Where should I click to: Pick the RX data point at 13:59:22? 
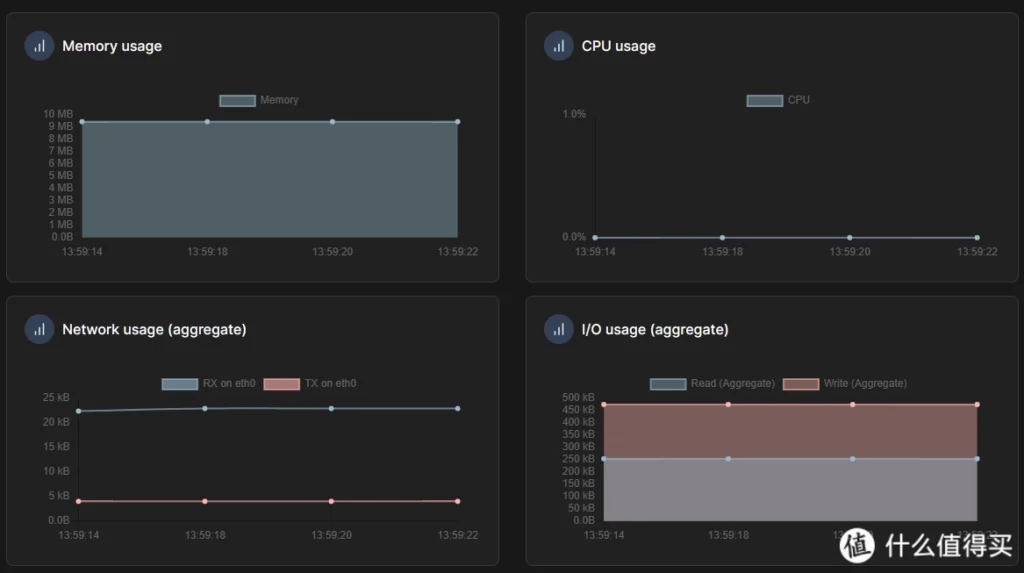(457, 408)
